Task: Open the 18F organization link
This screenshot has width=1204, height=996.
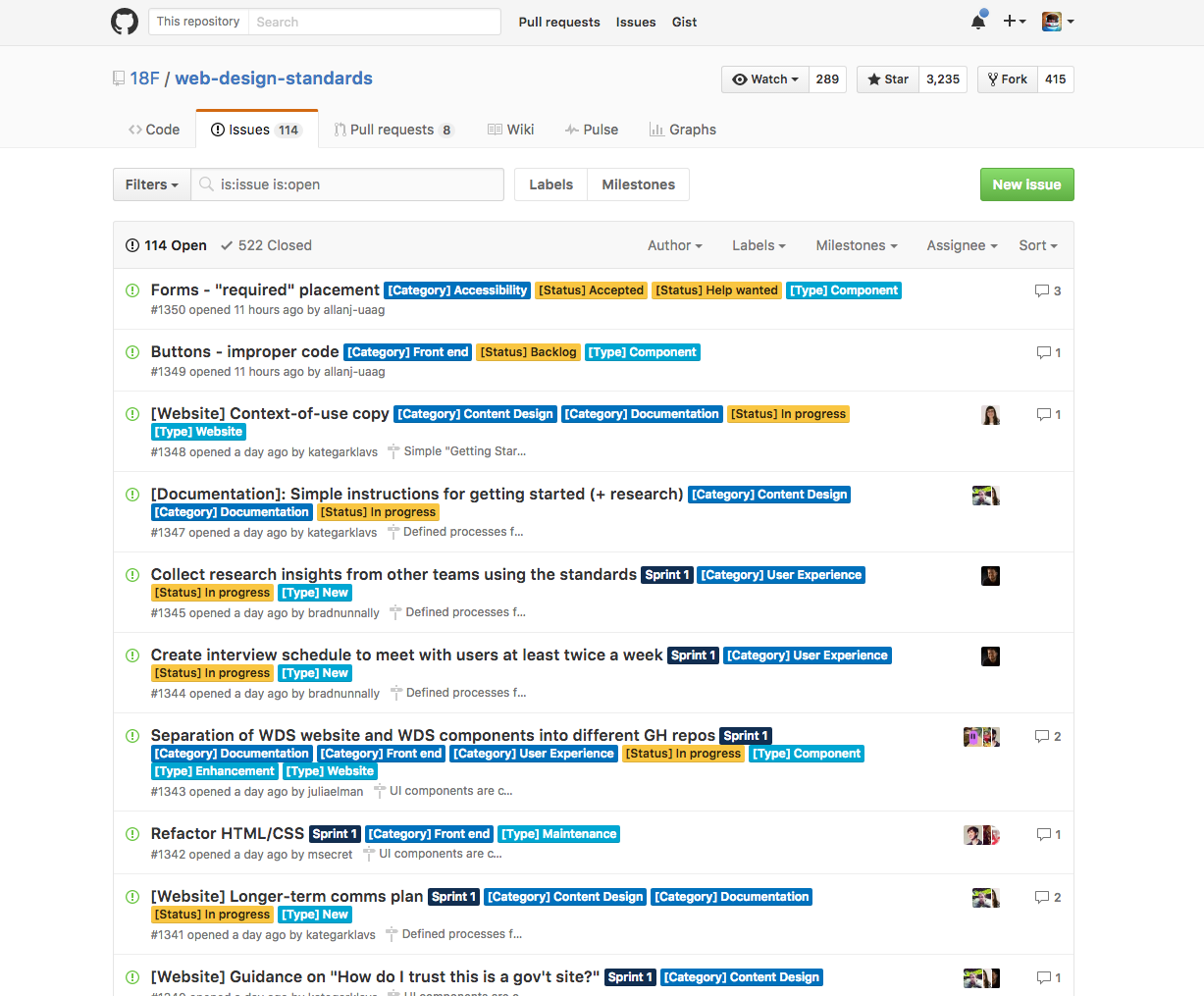Action: [145, 79]
